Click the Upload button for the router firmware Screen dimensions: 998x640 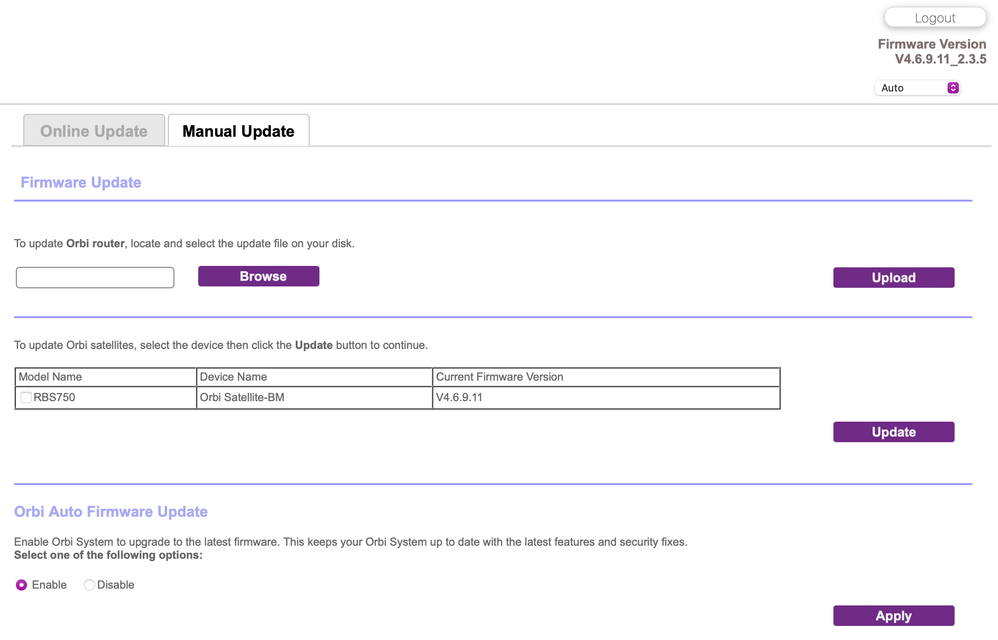pyautogui.click(x=893, y=277)
